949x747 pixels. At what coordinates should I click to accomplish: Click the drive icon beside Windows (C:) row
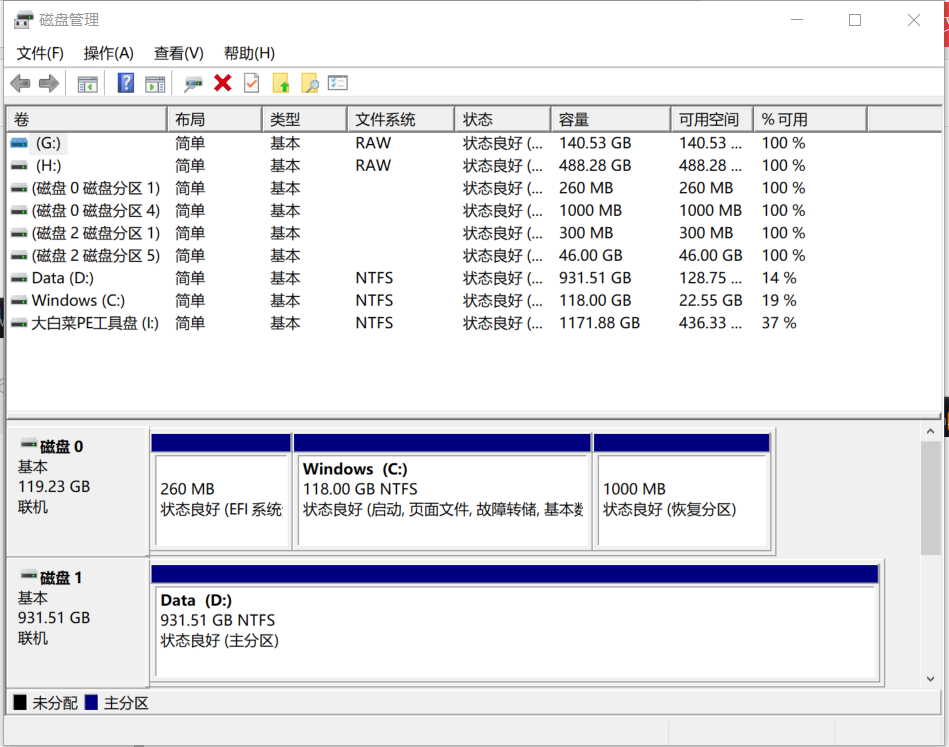click(19, 301)
